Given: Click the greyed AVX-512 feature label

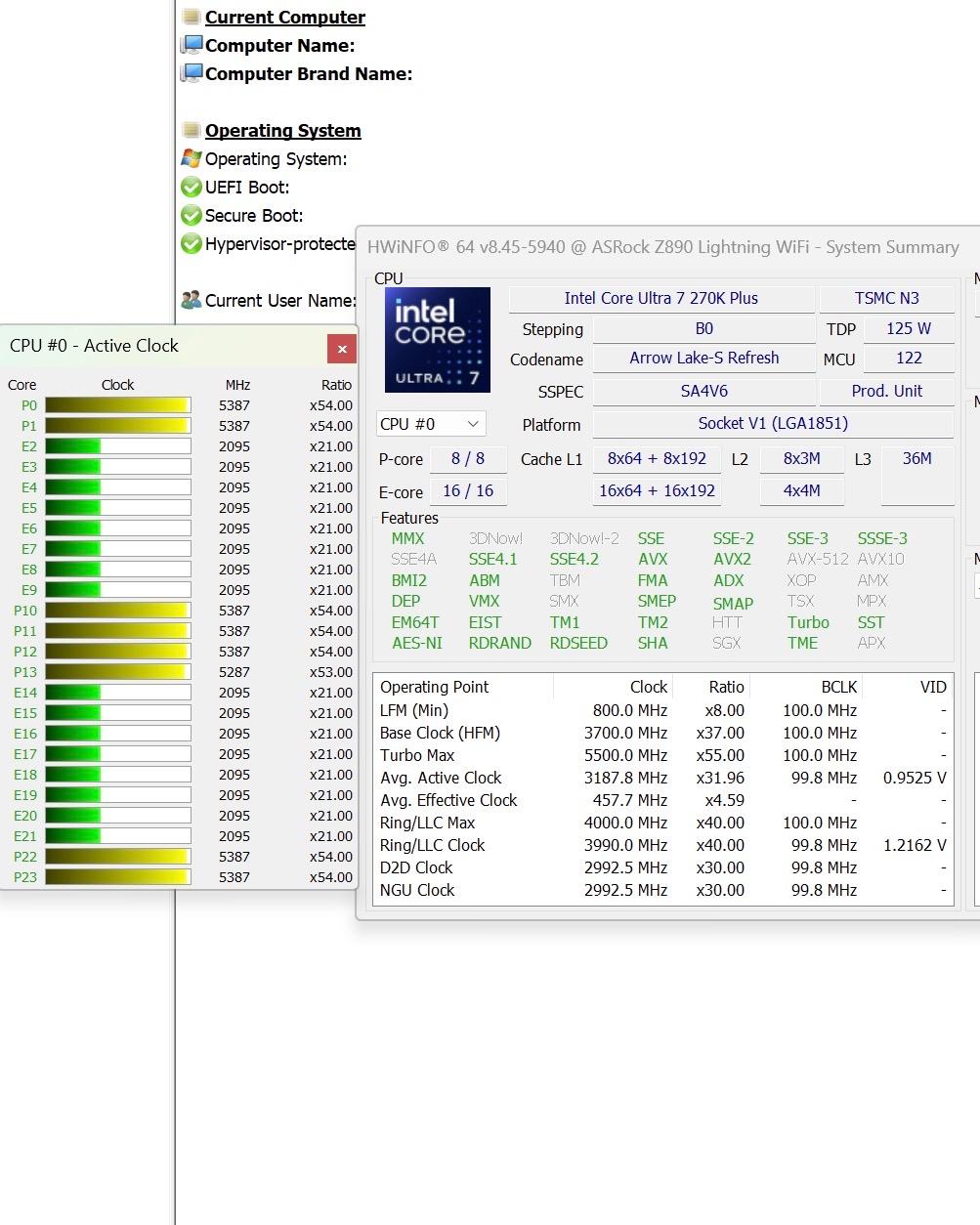Looking at the screenshot, I should point(818,560).
